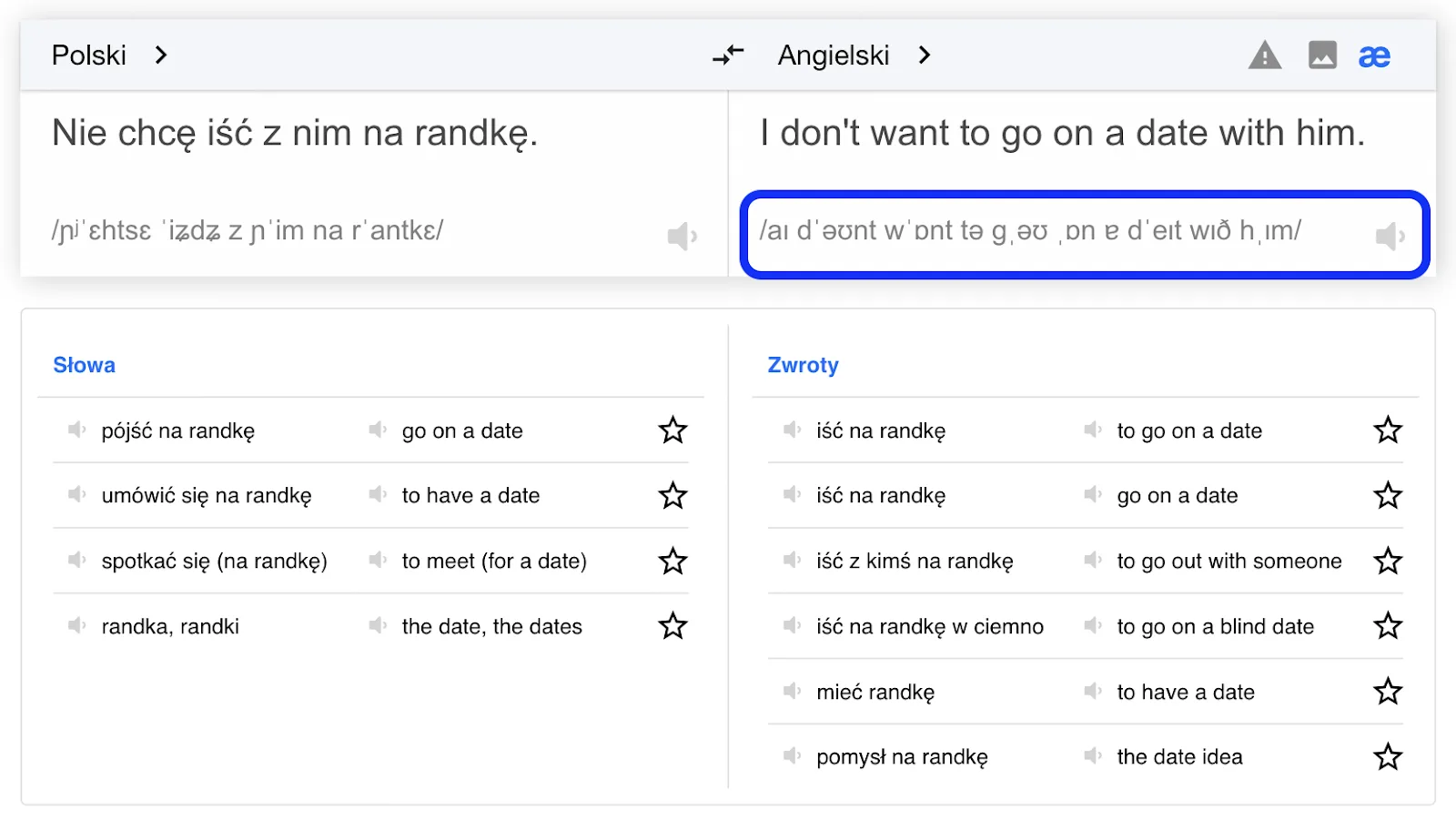Play audio of the English translation
Viewport: 1456px width, 820px height.
point(1390,237)
